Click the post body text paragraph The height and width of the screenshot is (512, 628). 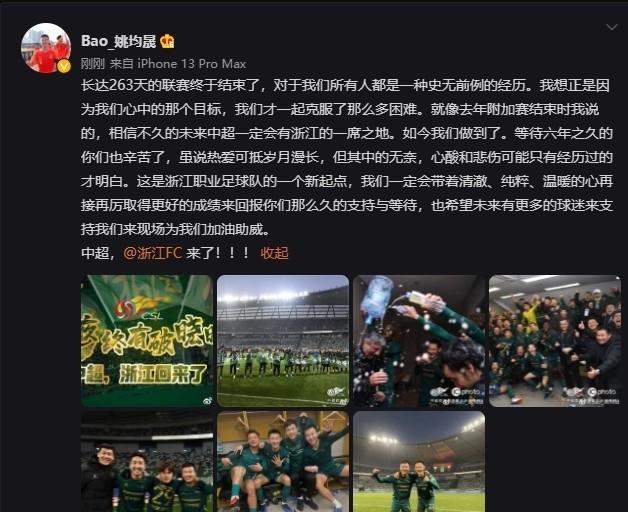347,157
